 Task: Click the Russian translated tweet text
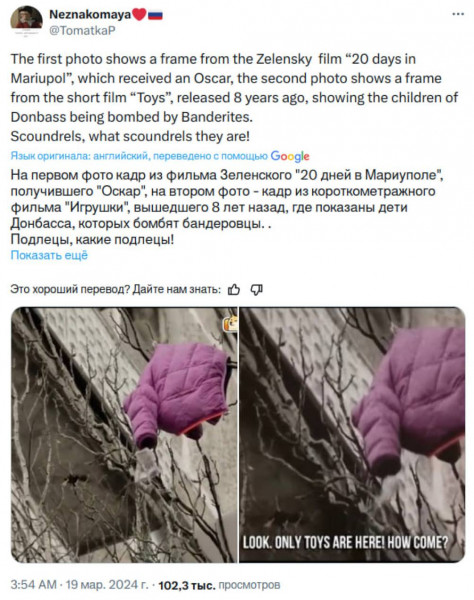tap(227, 207)
